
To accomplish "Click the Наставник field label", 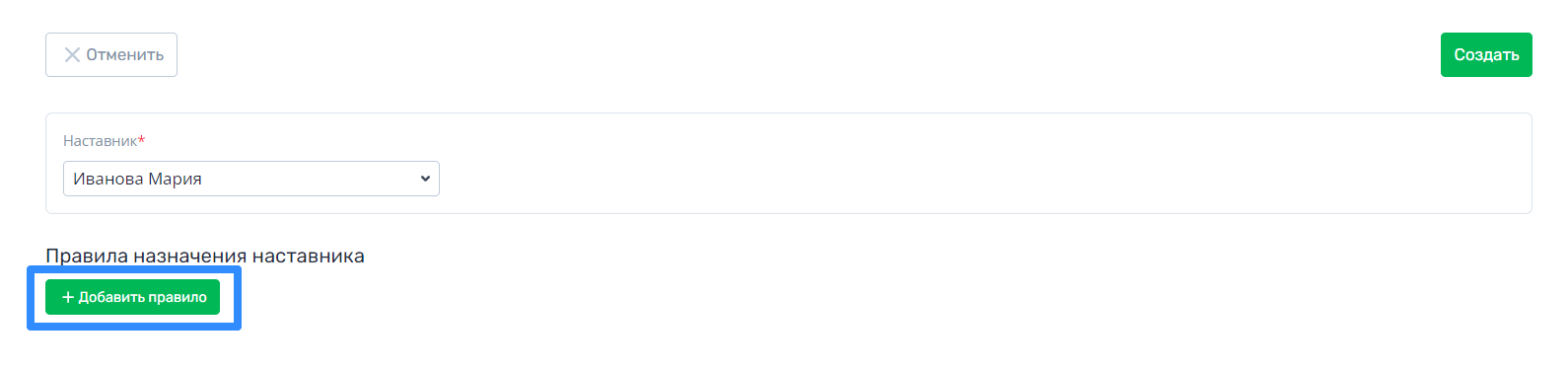I will 100,141.
